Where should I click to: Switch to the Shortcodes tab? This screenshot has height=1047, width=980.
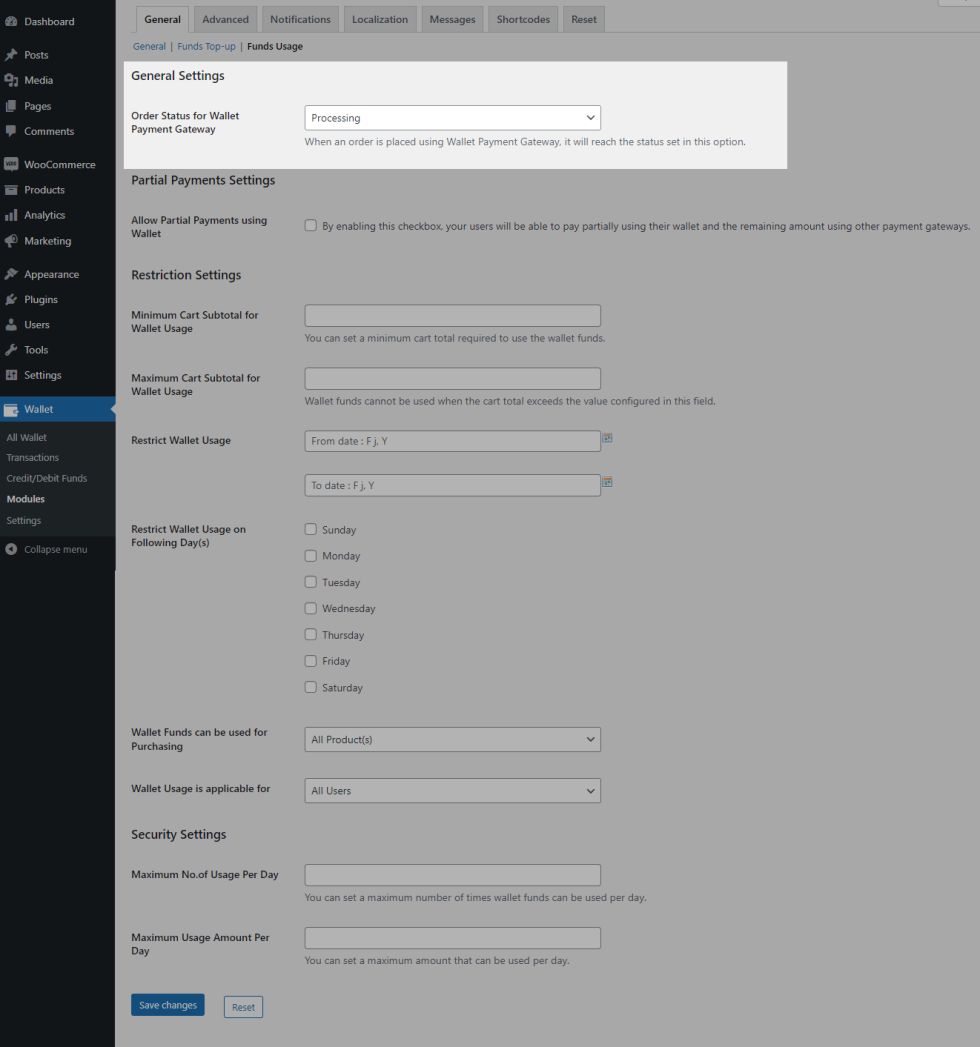click(x=523, y=19)
